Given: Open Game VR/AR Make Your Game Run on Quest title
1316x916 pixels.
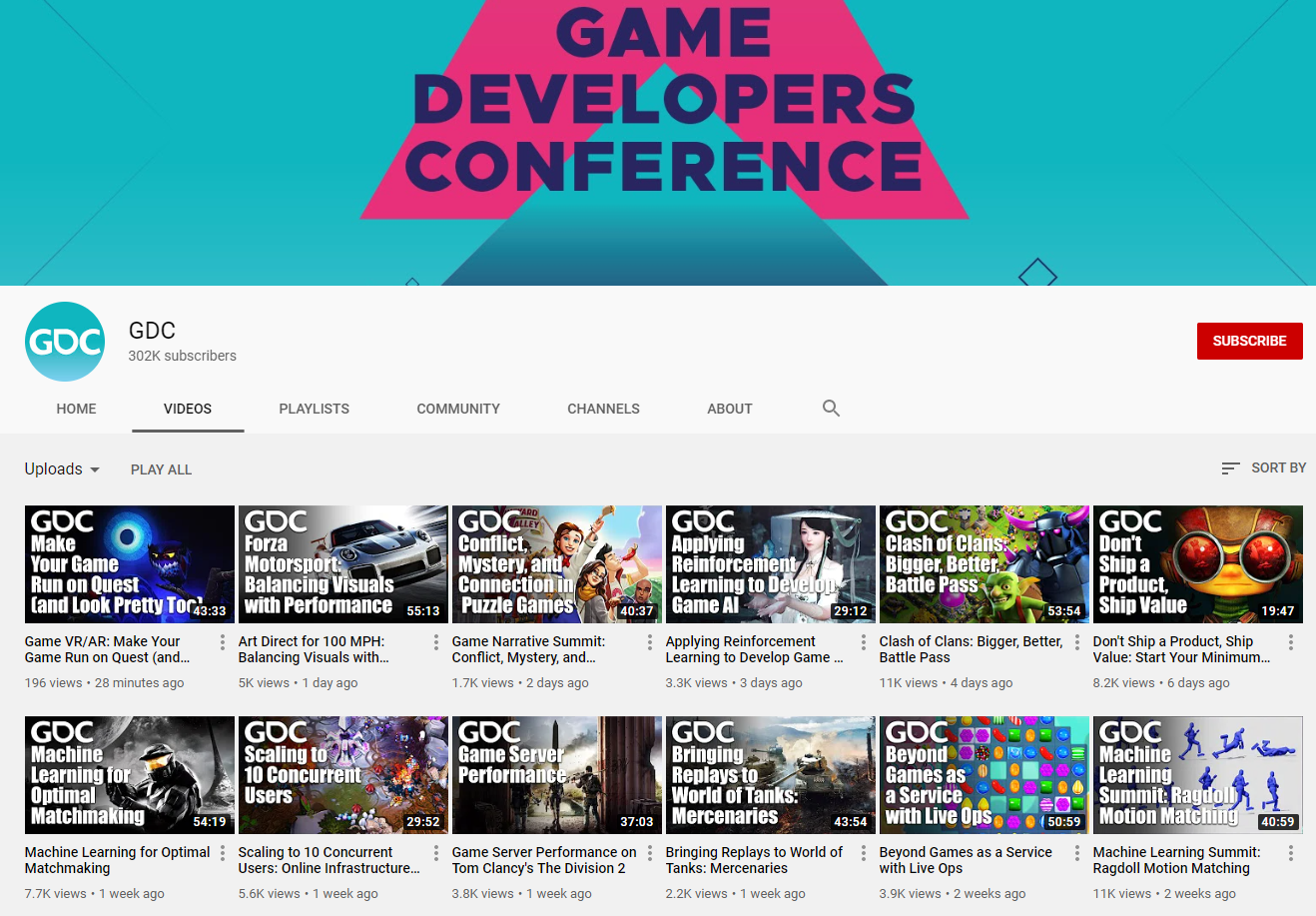Looking at the screenshot, I should coord(108,649).
